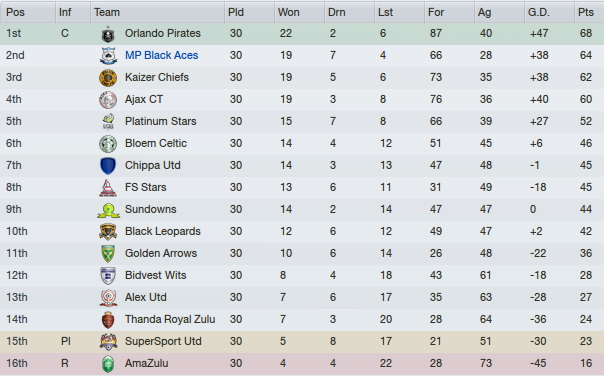
Task: Click the Ajax CT crest icon
Action: coord(108,100)
